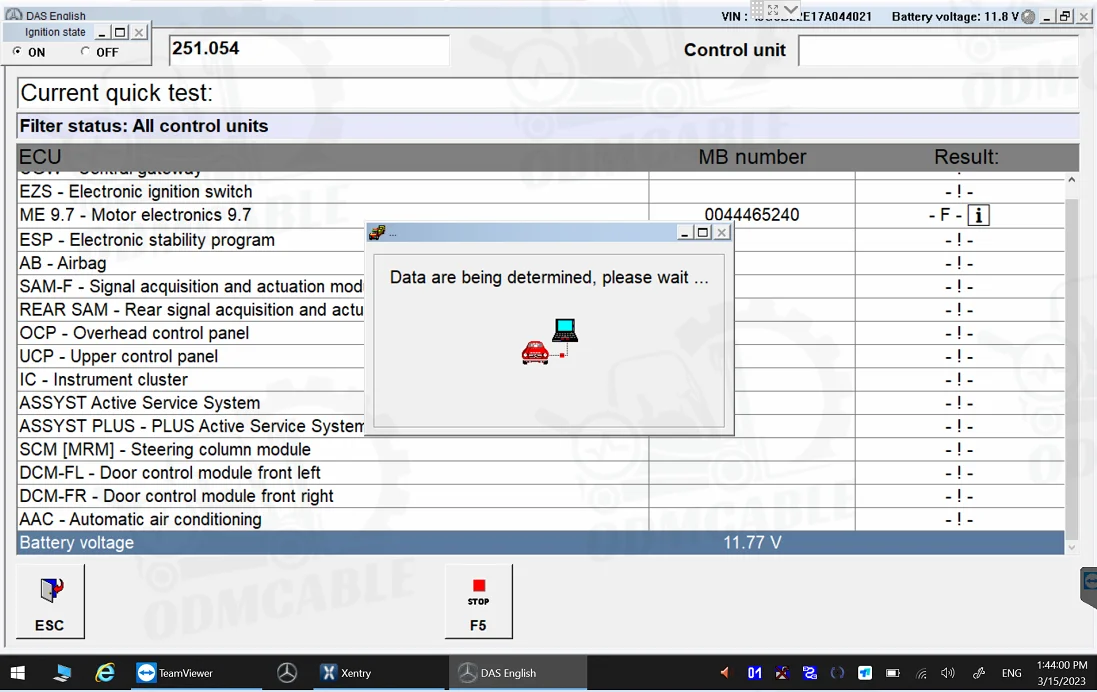The width and height of the screenshot is (1097, 692).
Task: Open the ME 9.7 fault info icon
Action: coord(978,215)
